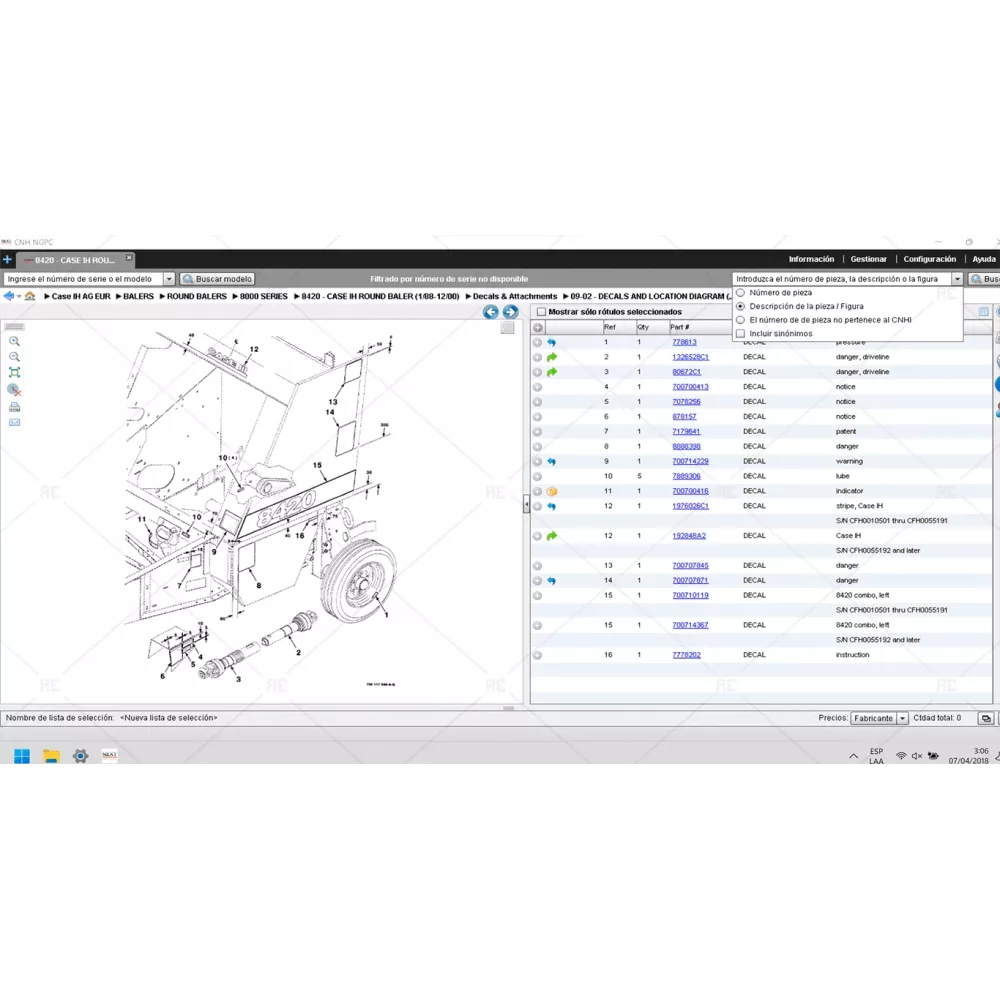The width and height of the screenshot is (1000, 1000).
Task: Open the Precios 'Fabricante' dropdown
Action: coord(902,718)
